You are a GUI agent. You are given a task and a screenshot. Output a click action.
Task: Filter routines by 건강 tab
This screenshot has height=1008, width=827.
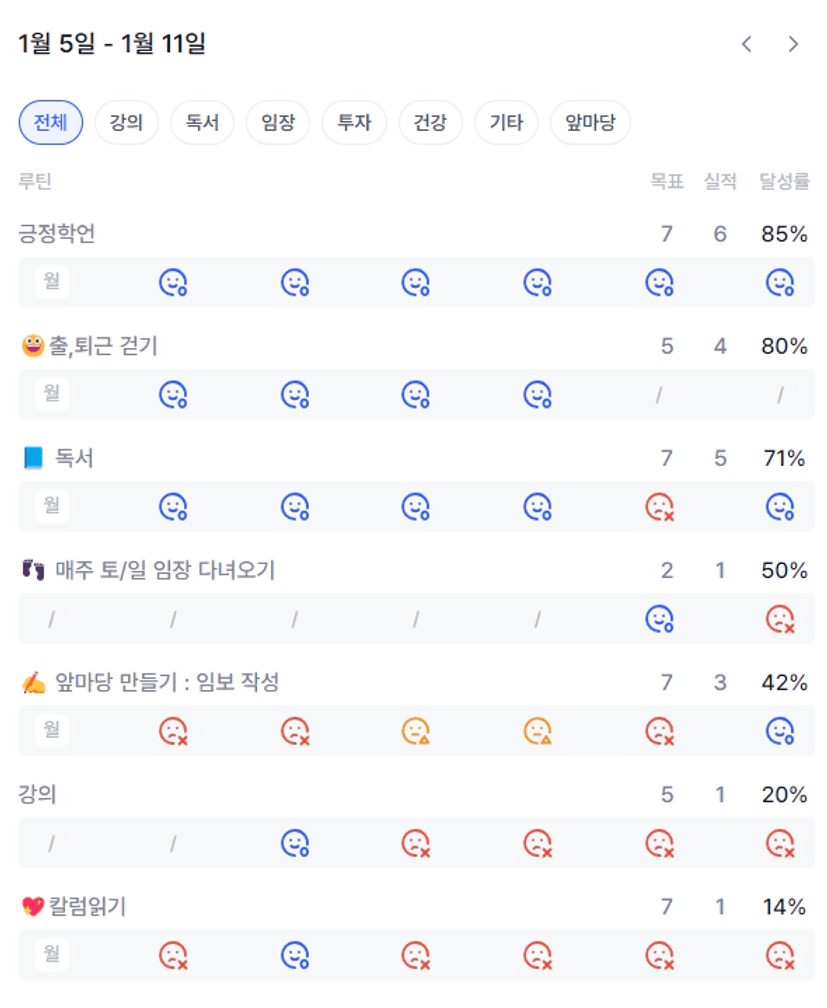click(x=430, y=123)
